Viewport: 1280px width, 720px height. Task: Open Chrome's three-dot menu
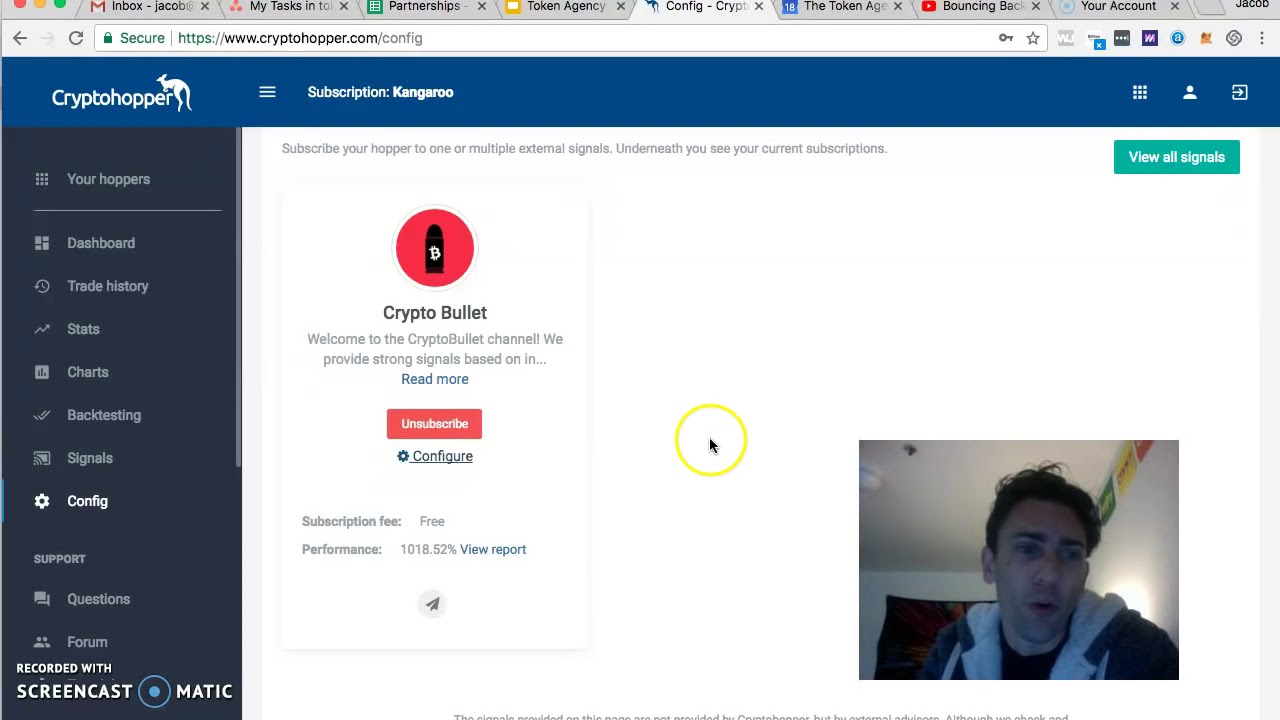1262,38
